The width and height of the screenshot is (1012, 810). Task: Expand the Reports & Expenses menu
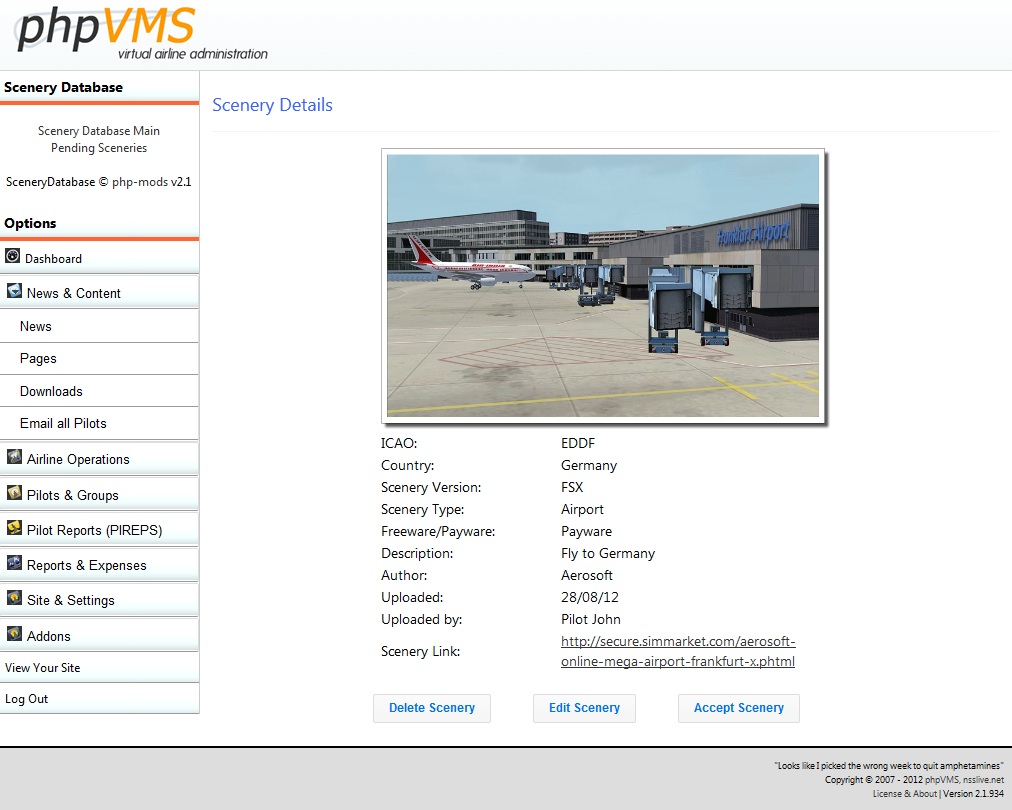[x=99, y=565]
